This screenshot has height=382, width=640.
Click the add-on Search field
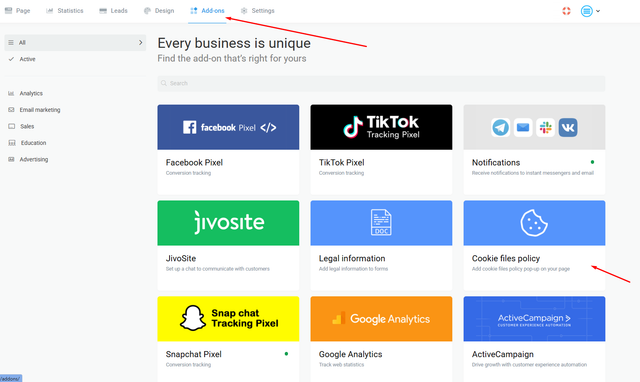381,83
